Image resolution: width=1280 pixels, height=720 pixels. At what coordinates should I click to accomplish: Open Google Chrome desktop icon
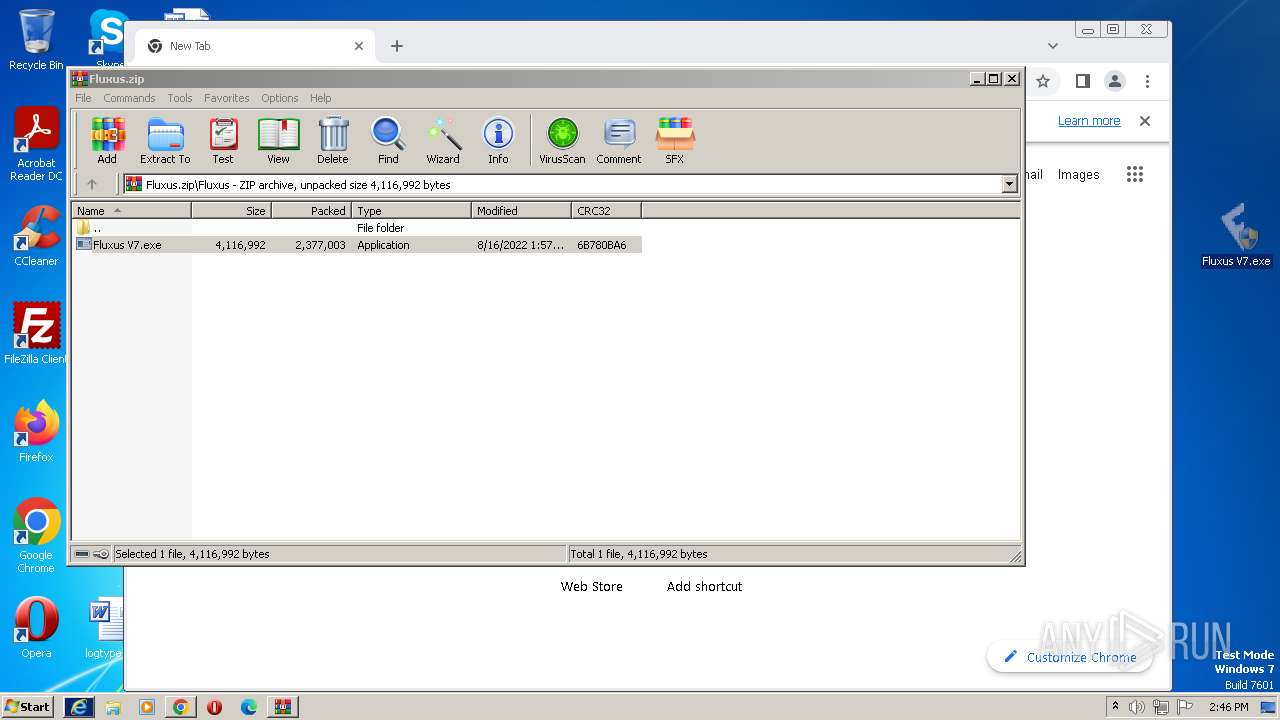tap(36, 535)
